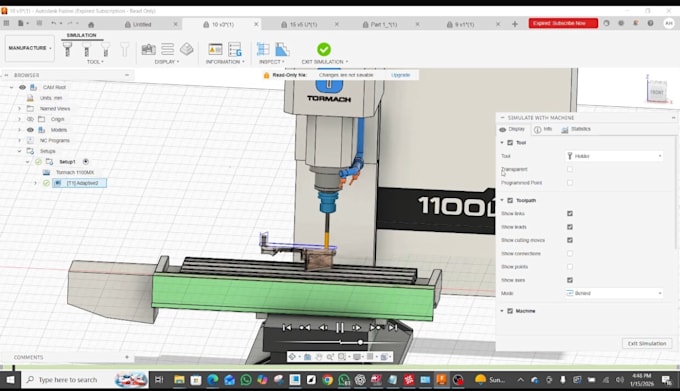
Task: Click the greyed-out fourth tool icon
Action: coord(124,49)
